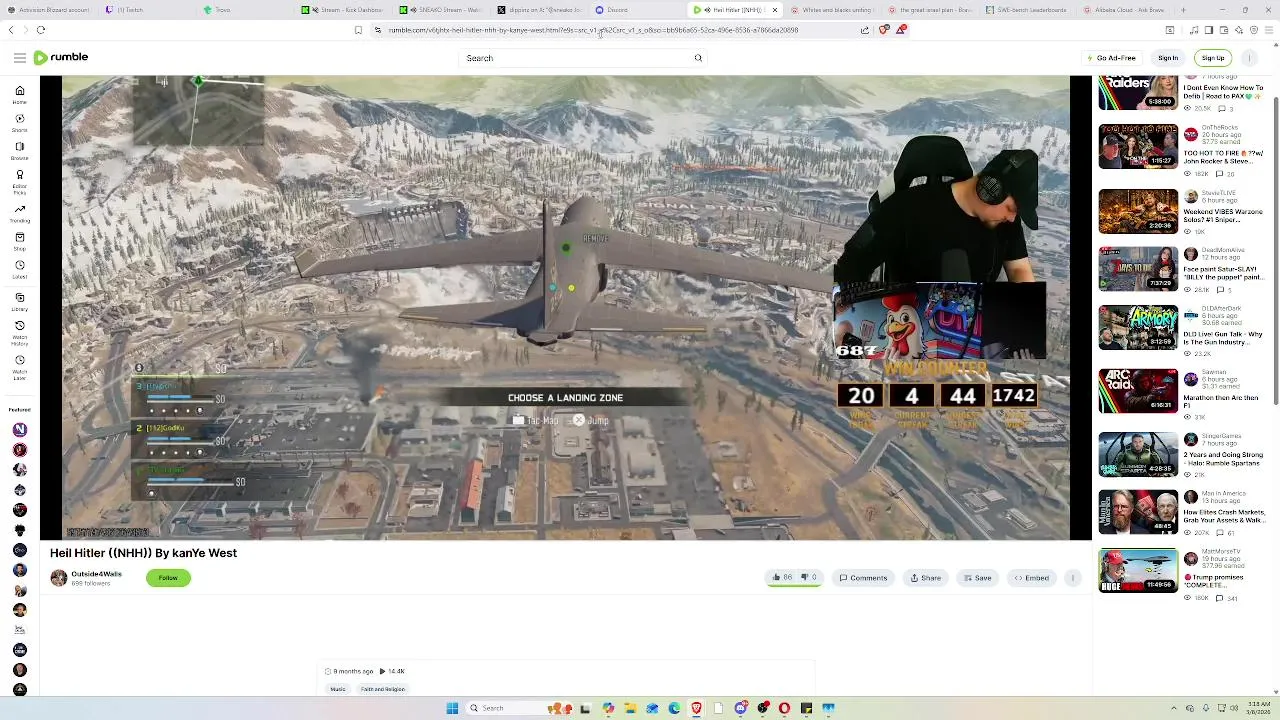Dislike the video with thumbs down
Screen dimensions: 1280x720
coord(809,578)
